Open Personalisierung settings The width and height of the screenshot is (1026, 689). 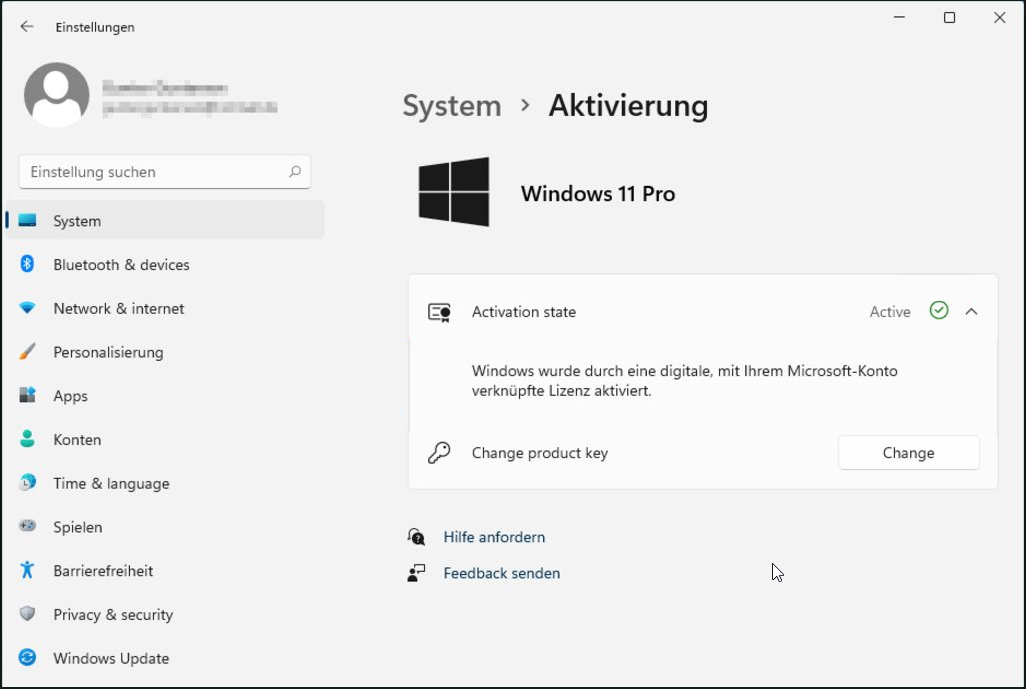coord(165,352)
